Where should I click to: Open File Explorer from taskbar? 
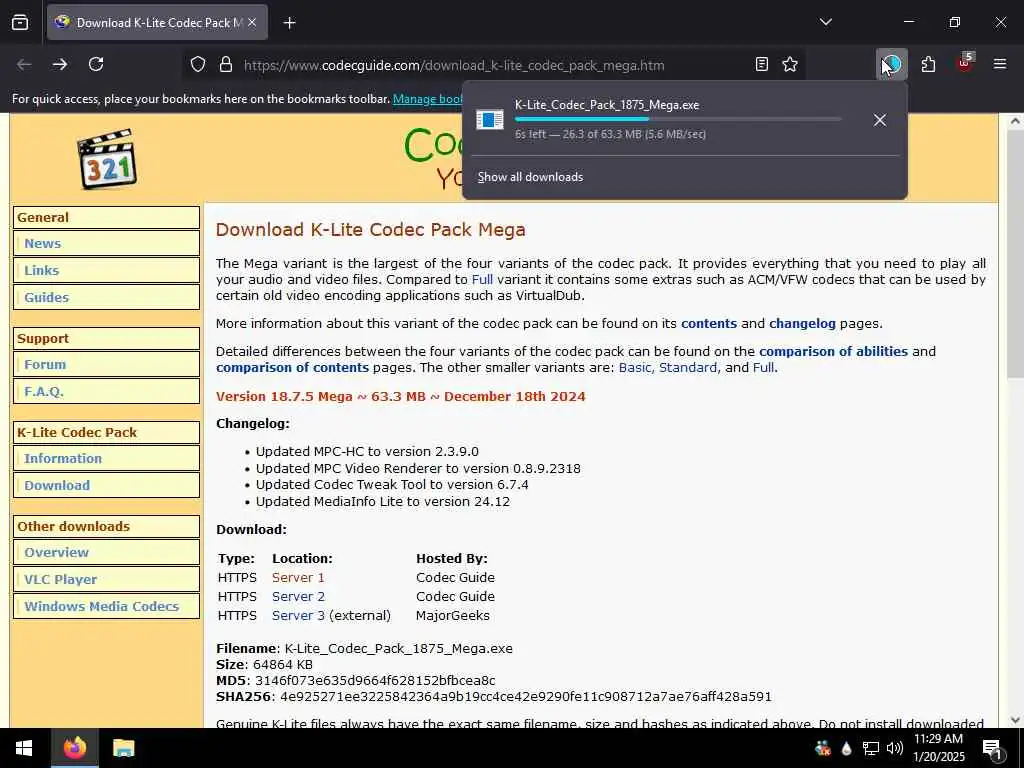click(123, 748)
